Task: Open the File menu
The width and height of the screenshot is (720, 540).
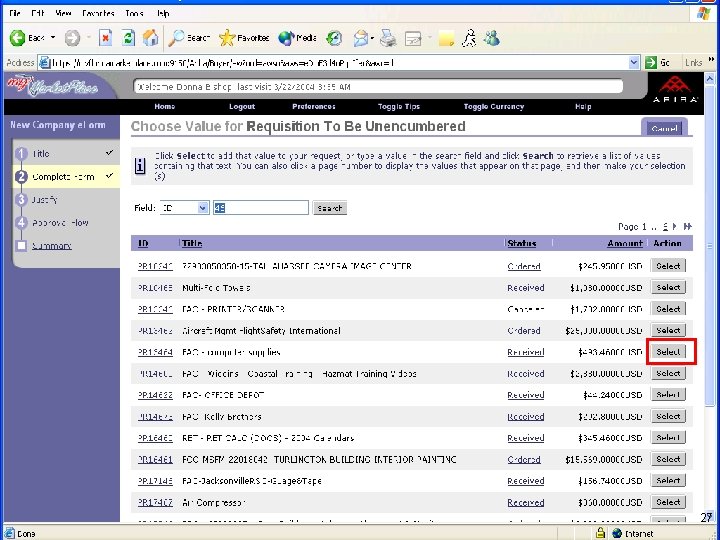Action: click(x=15, y=13)
